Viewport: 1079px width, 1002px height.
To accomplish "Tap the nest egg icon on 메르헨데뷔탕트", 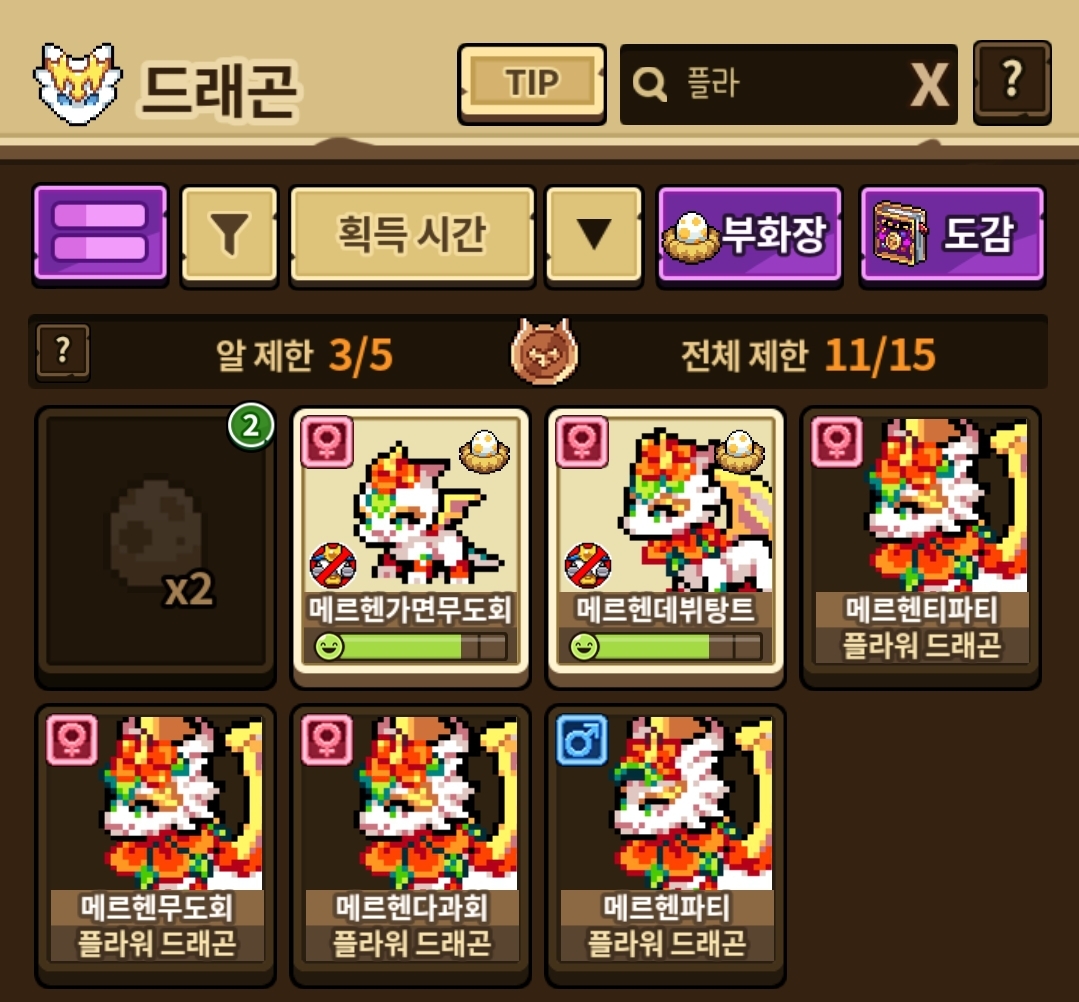I will click(x=740, y=450).
